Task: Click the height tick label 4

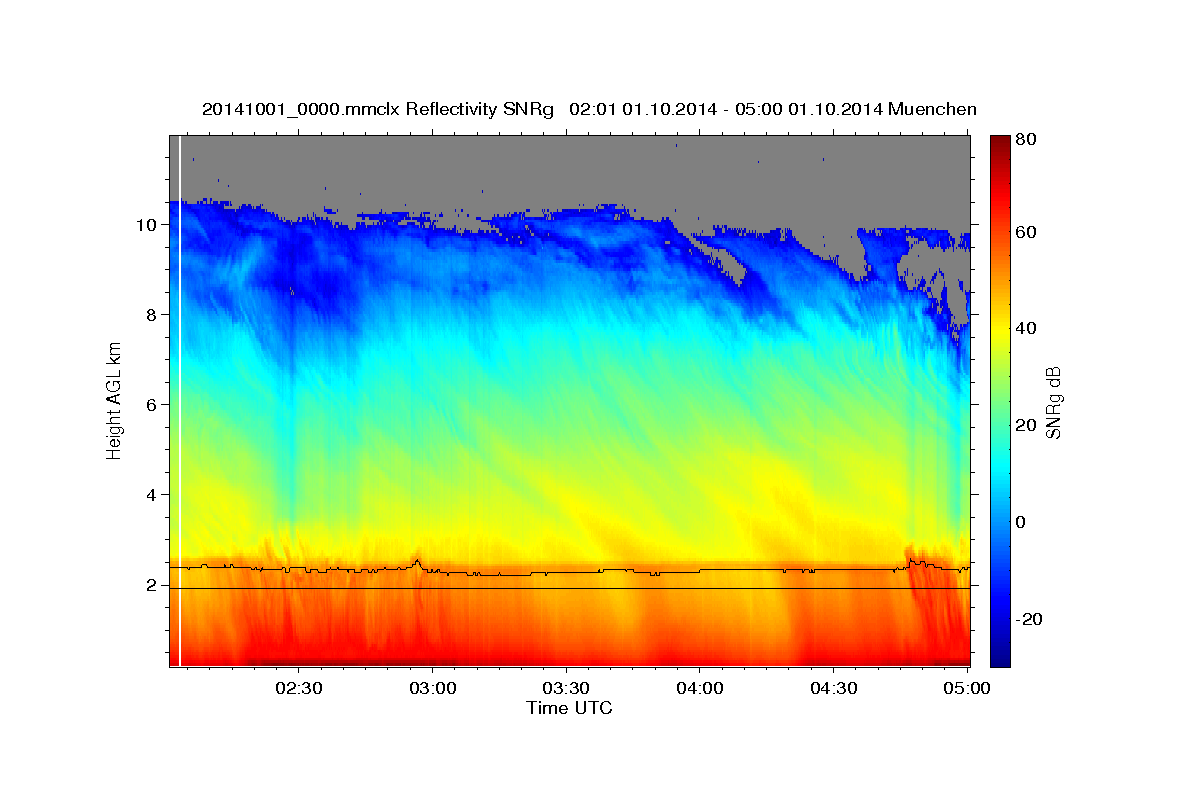Action: click(152, 494)
